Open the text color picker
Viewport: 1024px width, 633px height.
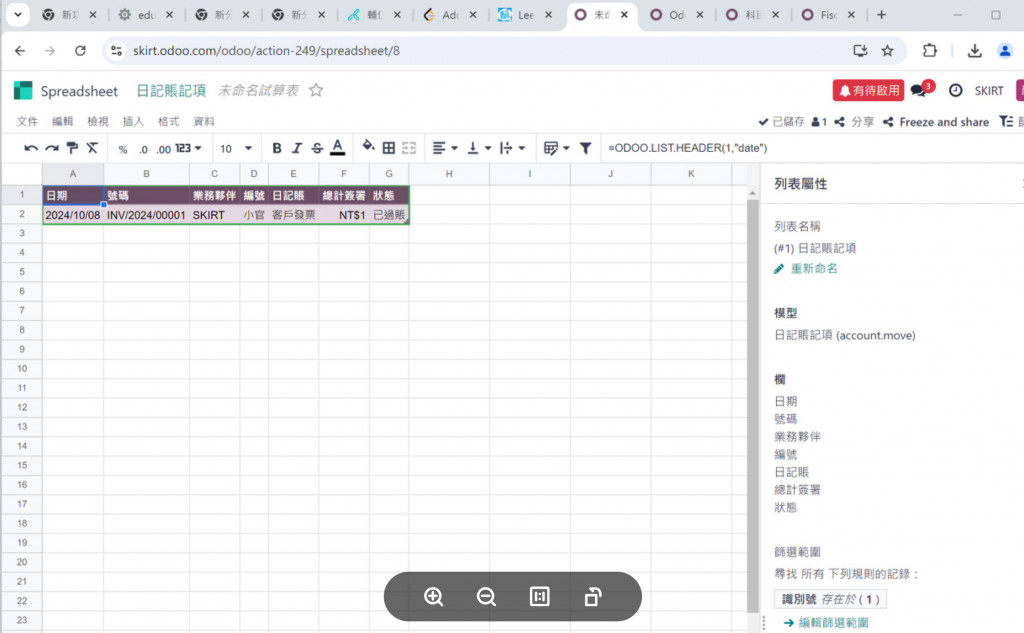click(x=338, y=148)
